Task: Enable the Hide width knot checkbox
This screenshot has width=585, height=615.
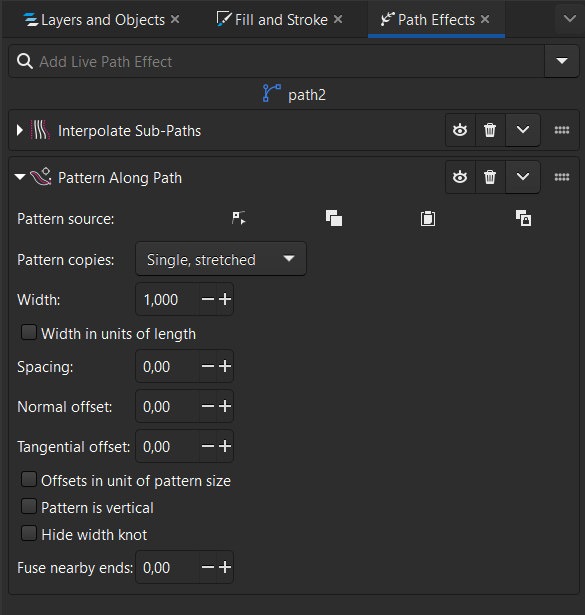Action: point(29,533)
